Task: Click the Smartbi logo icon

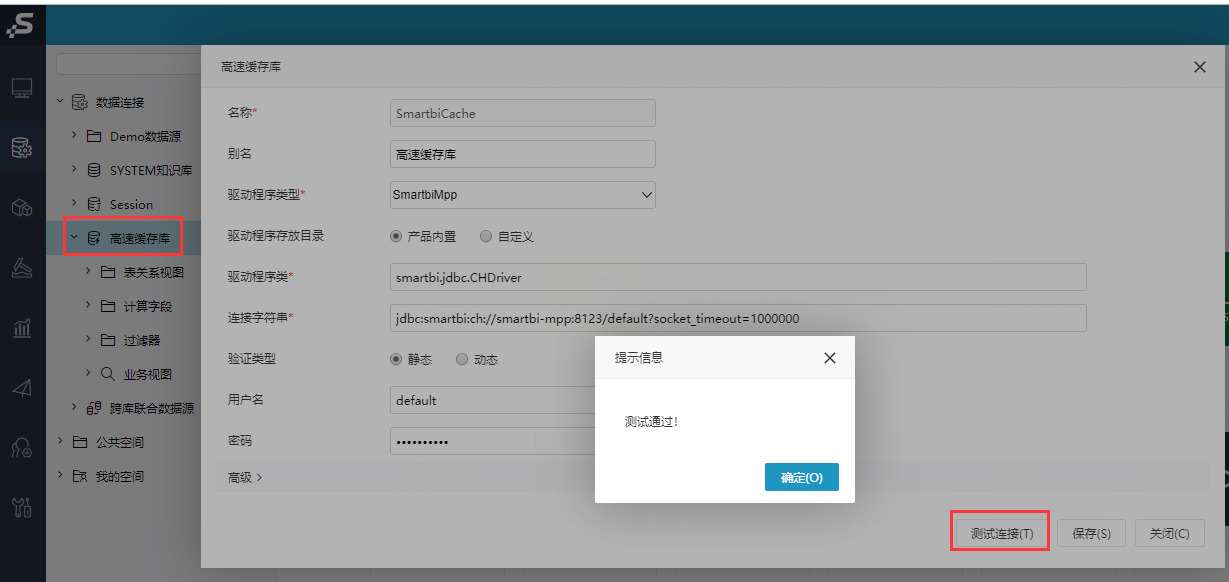Action: coord(21,25)
